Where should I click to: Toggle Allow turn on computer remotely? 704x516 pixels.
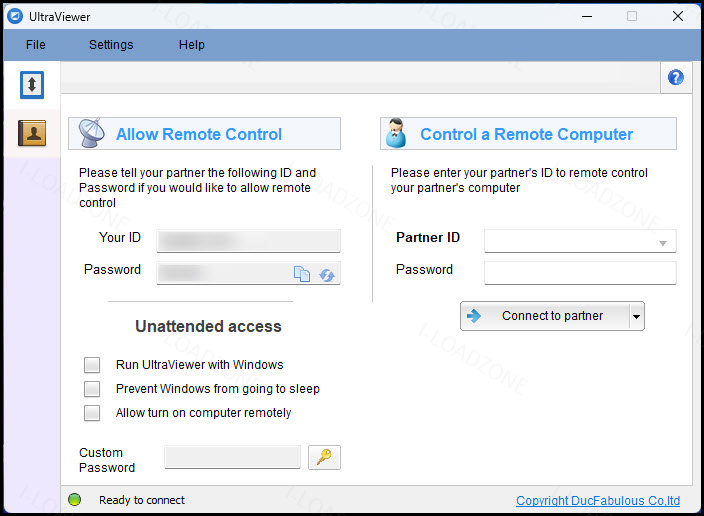click(92, 413)
